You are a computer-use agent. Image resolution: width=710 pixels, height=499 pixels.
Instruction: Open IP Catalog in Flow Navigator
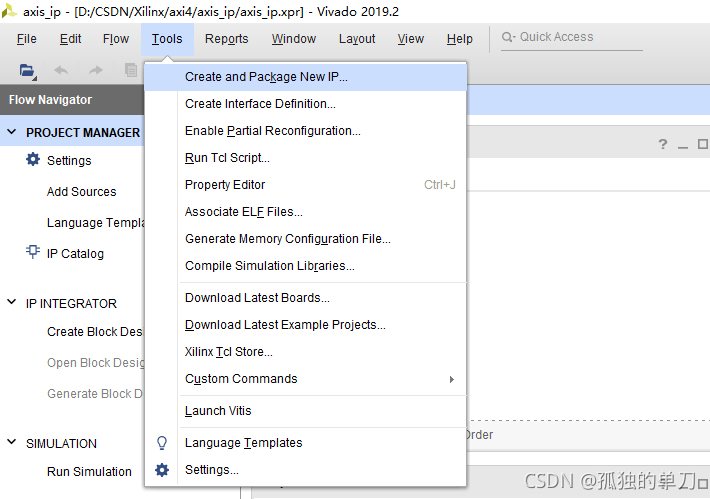75,254
